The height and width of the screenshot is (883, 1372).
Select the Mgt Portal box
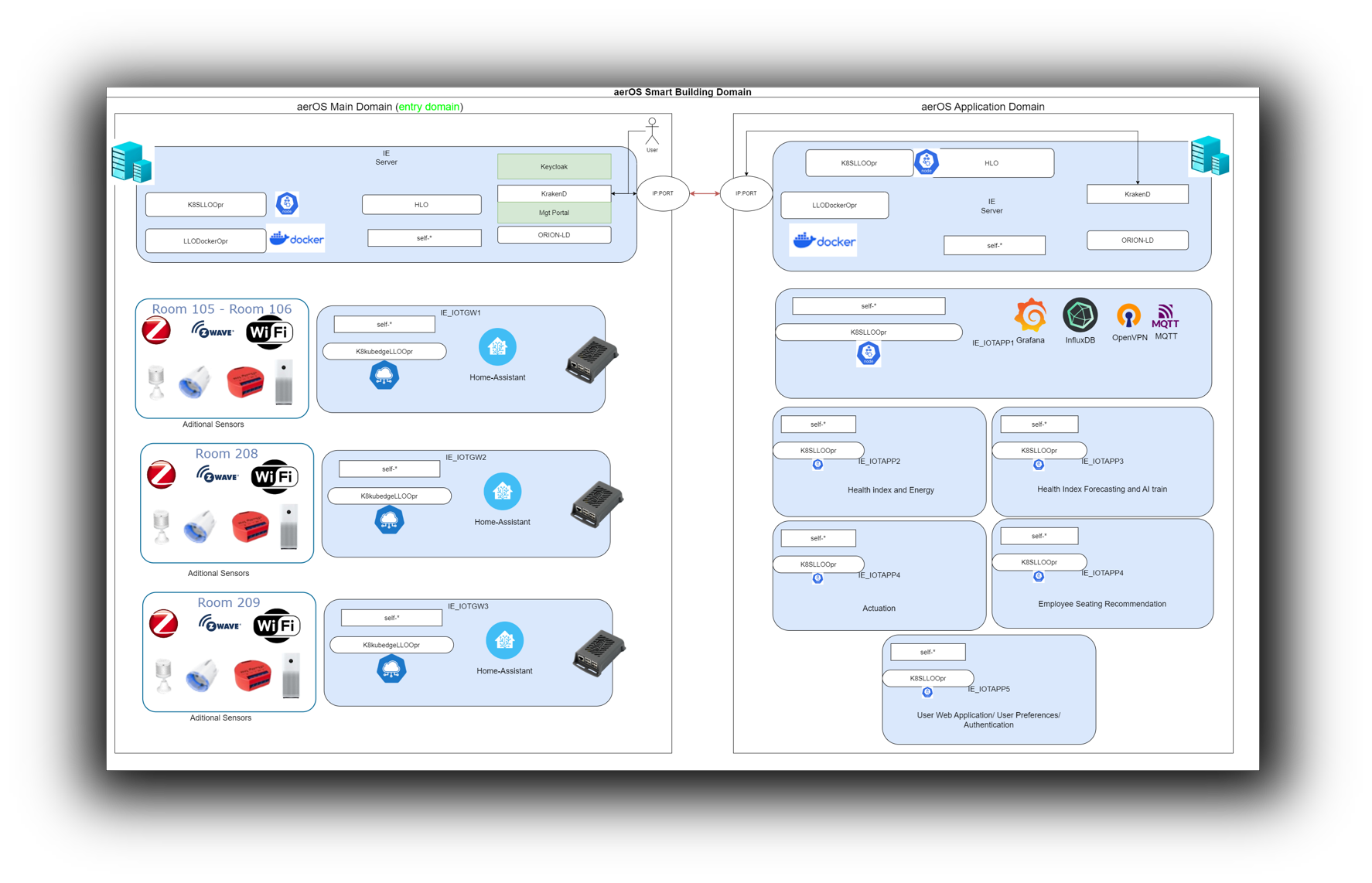[x=554, y=213]
